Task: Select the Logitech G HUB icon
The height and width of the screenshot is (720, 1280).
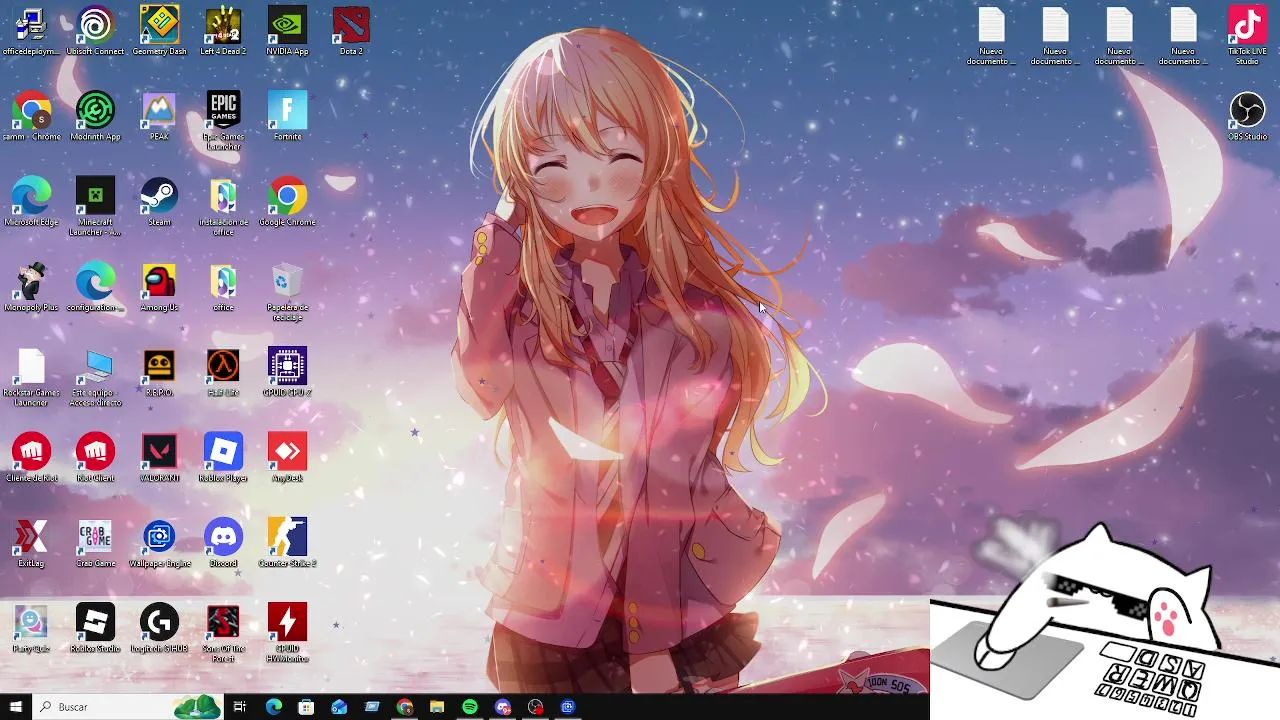Action: tap(159, 629)
